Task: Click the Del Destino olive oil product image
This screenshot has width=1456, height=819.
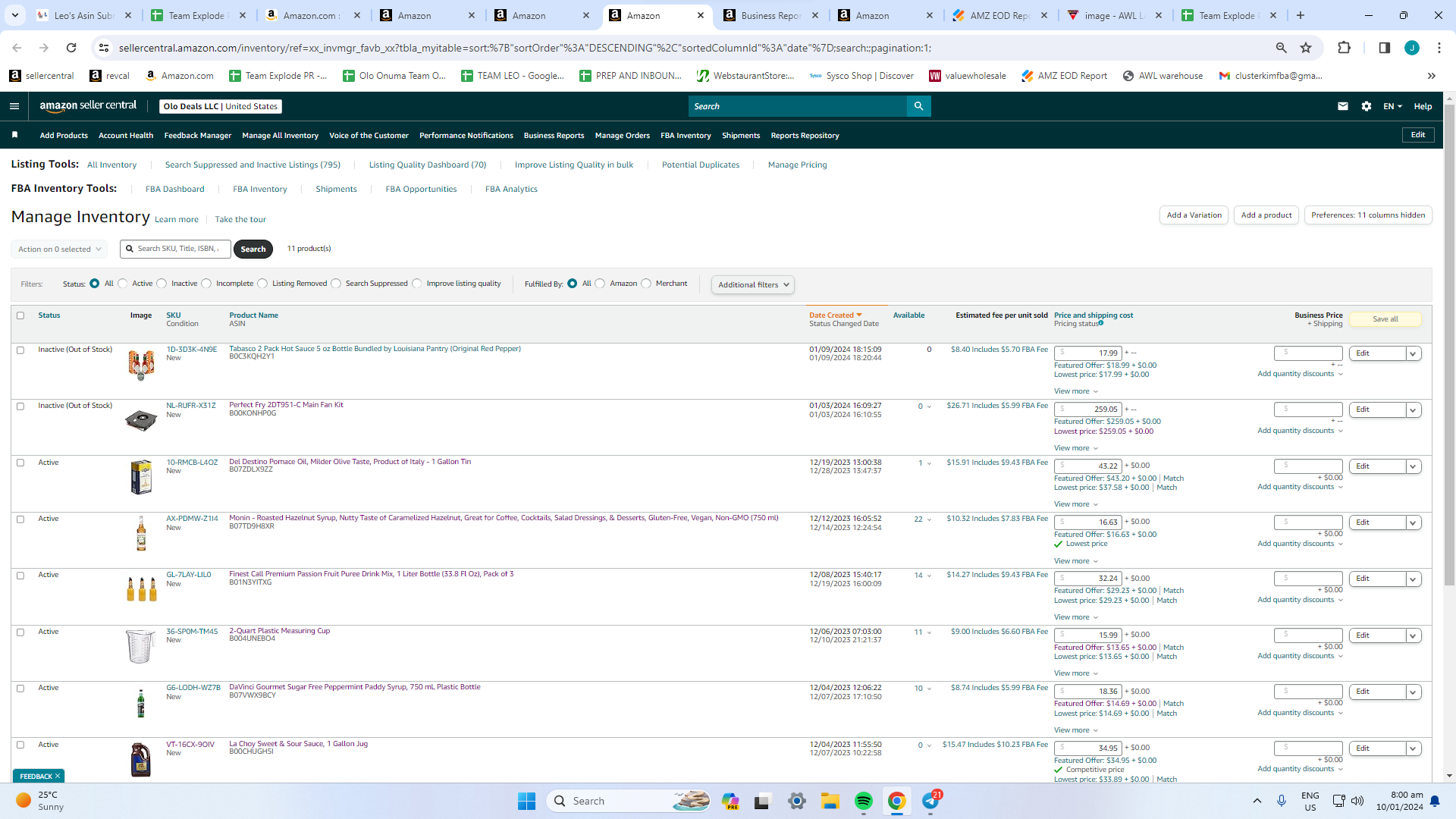Action: pyautogui.click(x=141, y=478)
